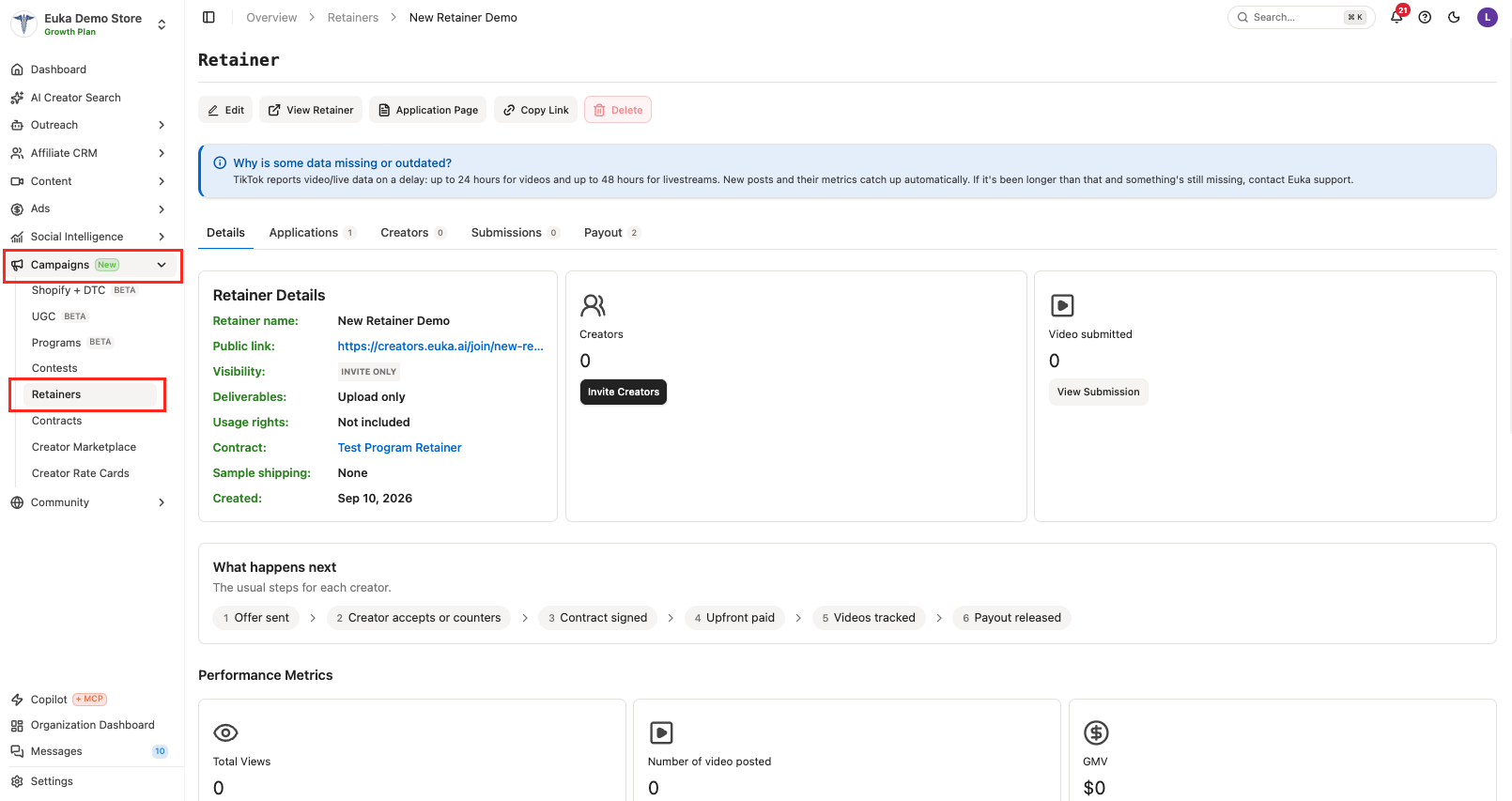This screenshot has height=801, width=1512.
Task: Switch to the Payout tab
Action: tap(612, 233)
